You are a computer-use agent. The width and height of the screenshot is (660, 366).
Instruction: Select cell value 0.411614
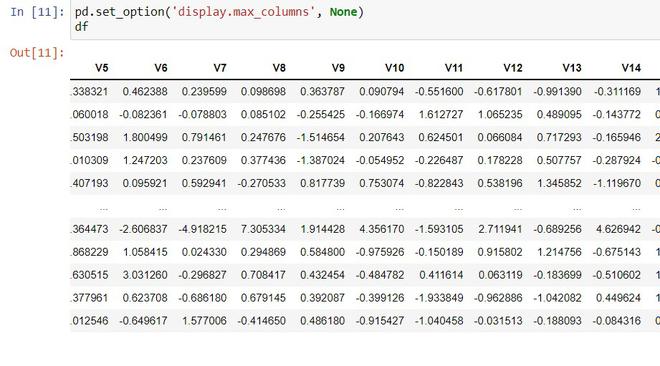tap(441, 275)
